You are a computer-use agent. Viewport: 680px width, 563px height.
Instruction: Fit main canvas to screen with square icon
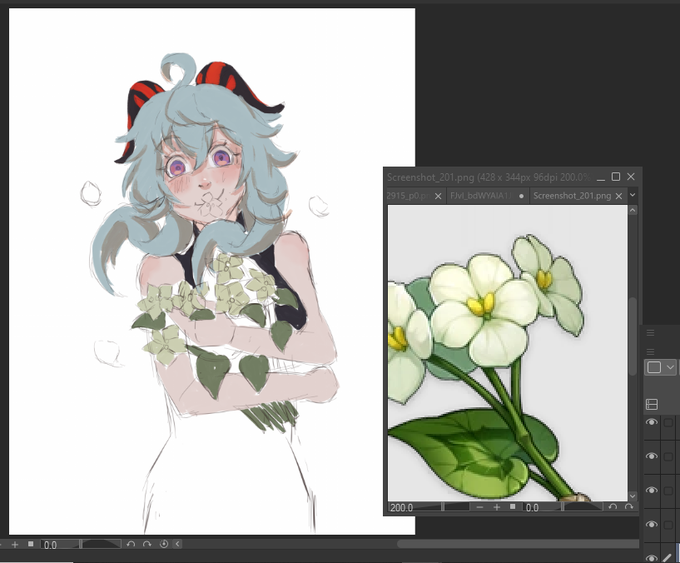31,544
